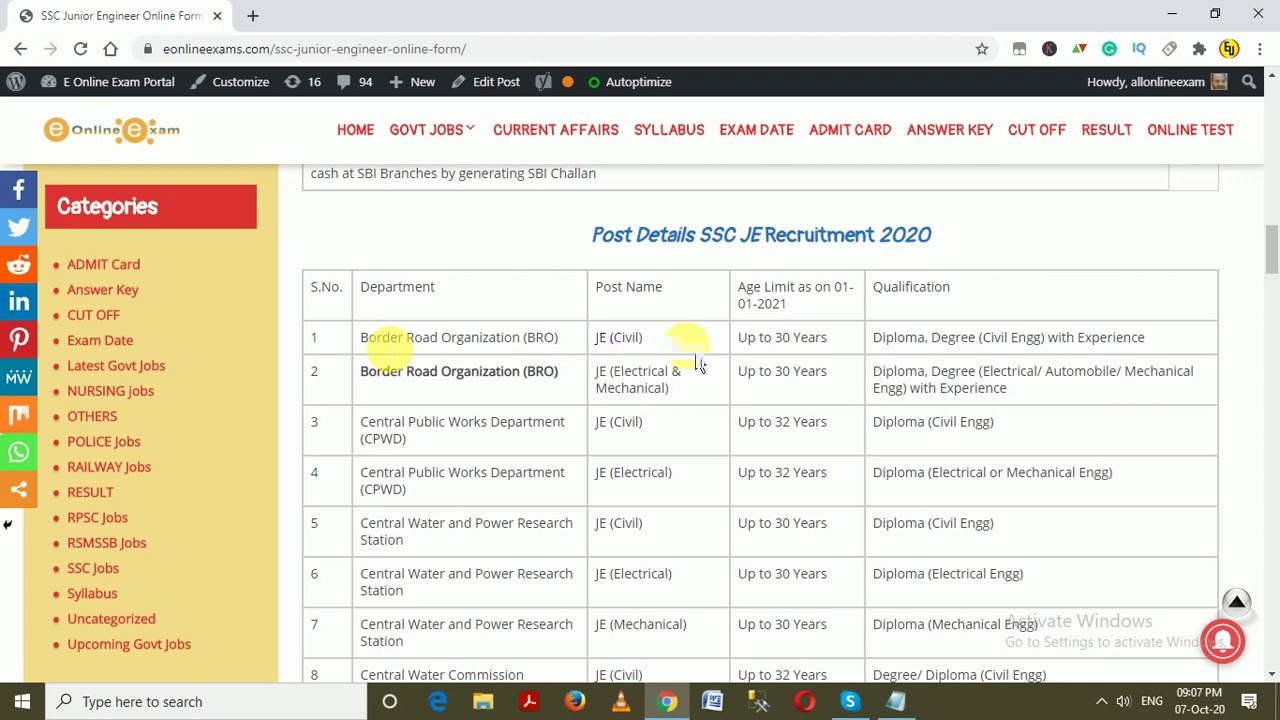Open CURRENT AFFAIRS menu item
Viewport: 1280px width, 720px height.
555,130
